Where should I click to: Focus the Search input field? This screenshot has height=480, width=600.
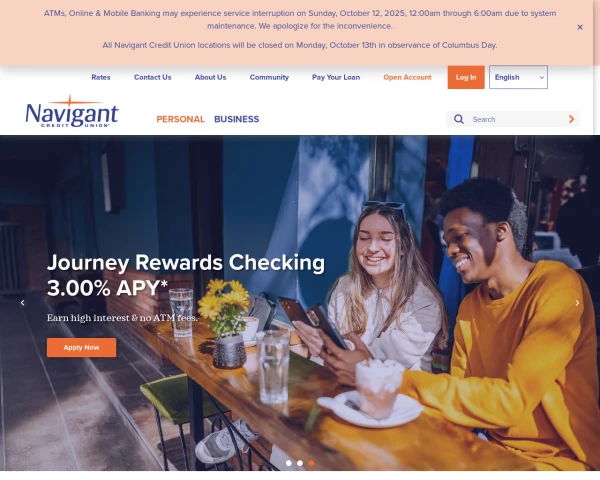(517, 119)
